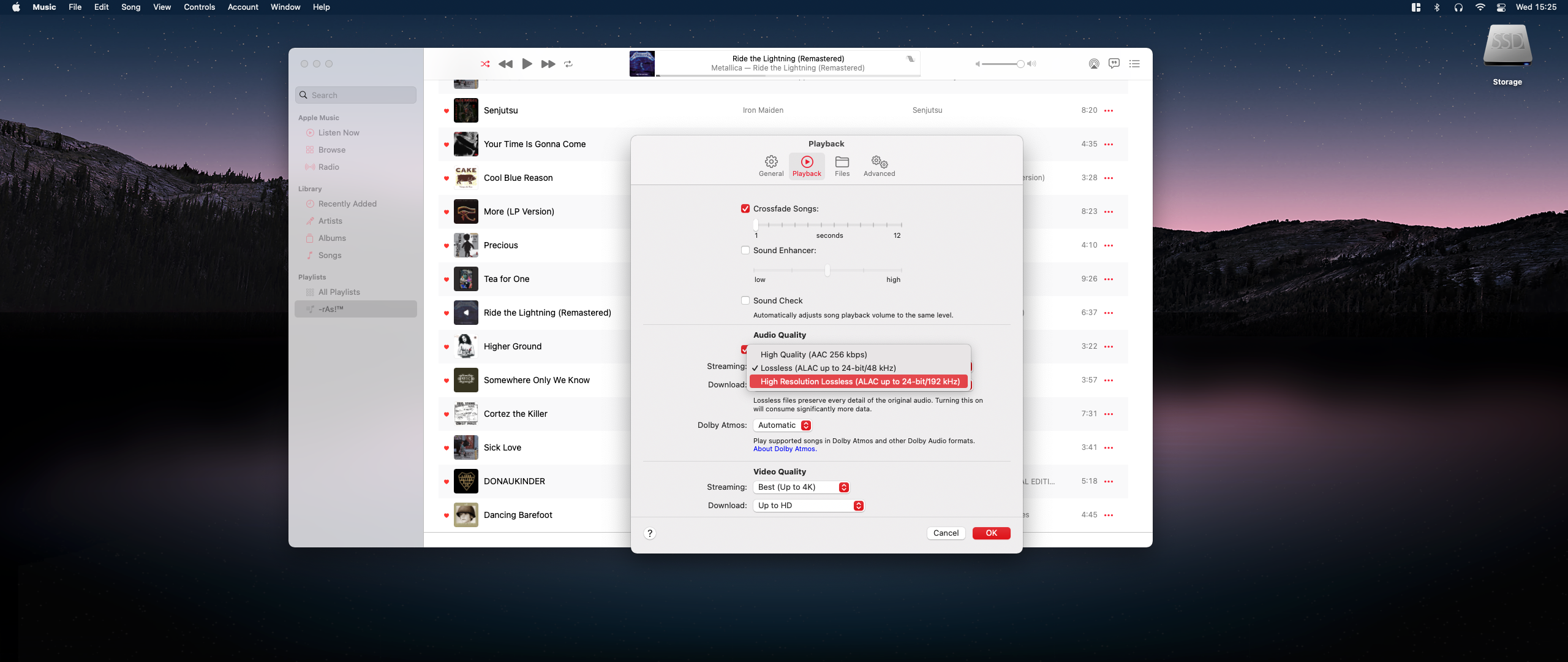Open the About Dolby Atmos link
Image resolution: width=1568 pixels, height=662 pixels.
pyautogui.click(x=784, y=449)
